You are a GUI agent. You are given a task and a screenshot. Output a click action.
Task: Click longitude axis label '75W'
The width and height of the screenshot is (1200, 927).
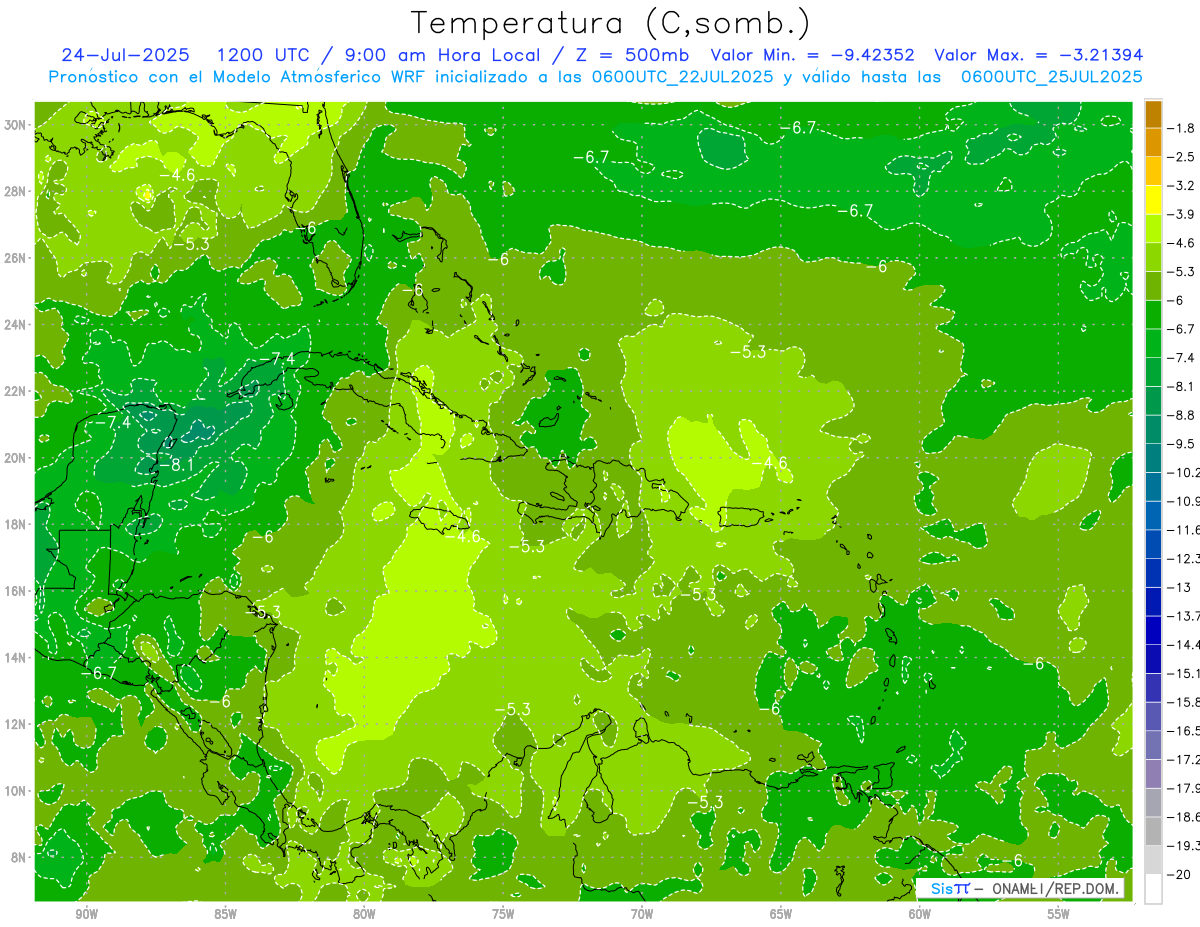tap(503, 915)
